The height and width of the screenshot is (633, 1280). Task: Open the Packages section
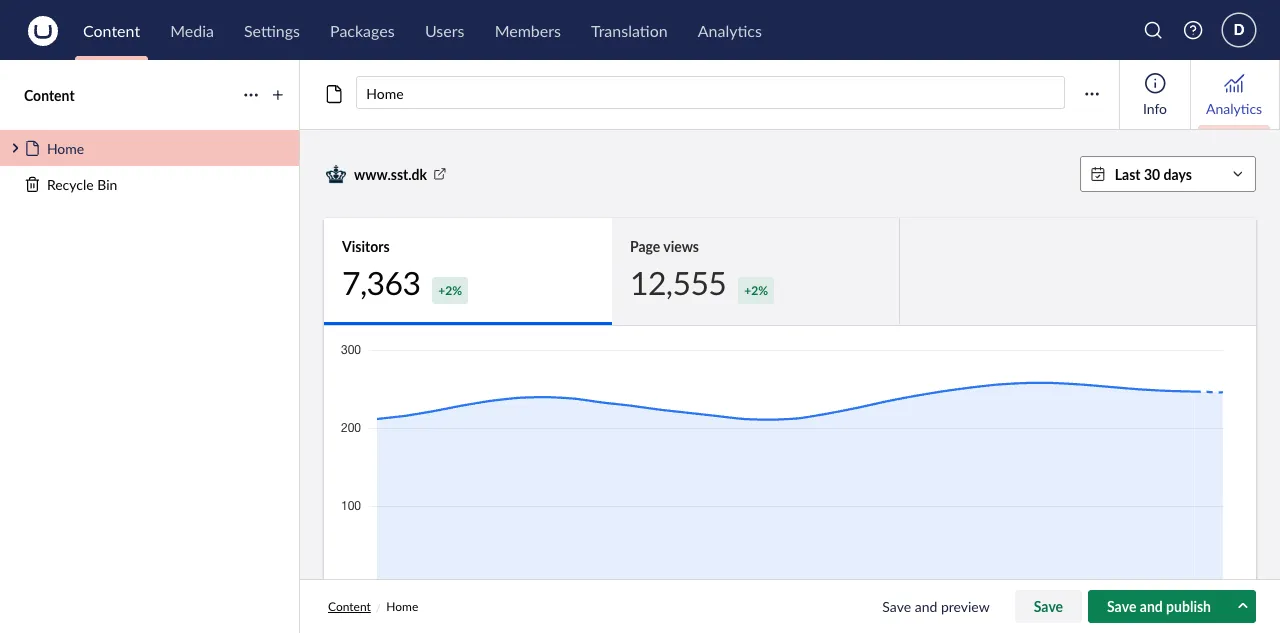[x=362, y=31]
